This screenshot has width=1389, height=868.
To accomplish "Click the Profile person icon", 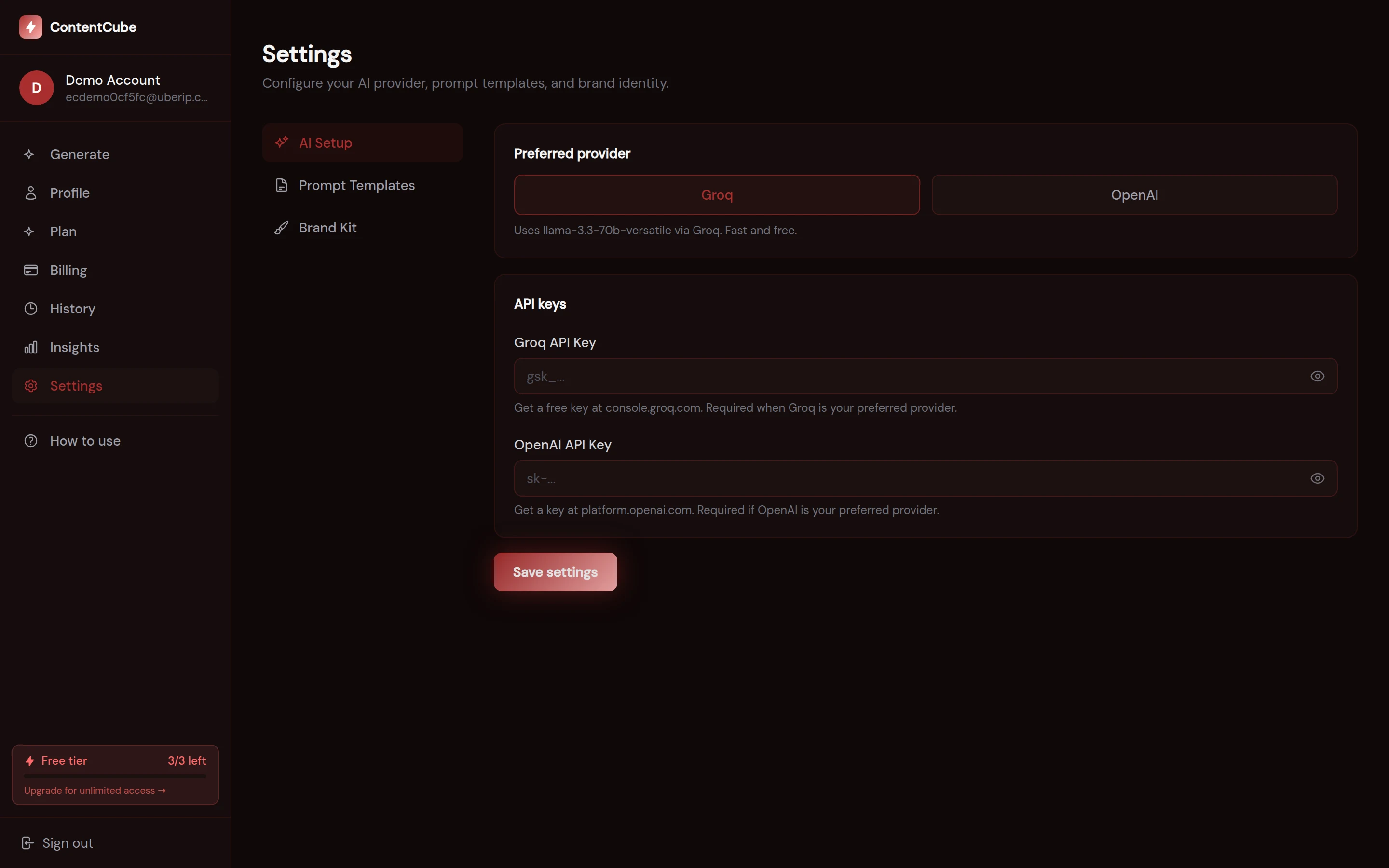I will point(30,193).
